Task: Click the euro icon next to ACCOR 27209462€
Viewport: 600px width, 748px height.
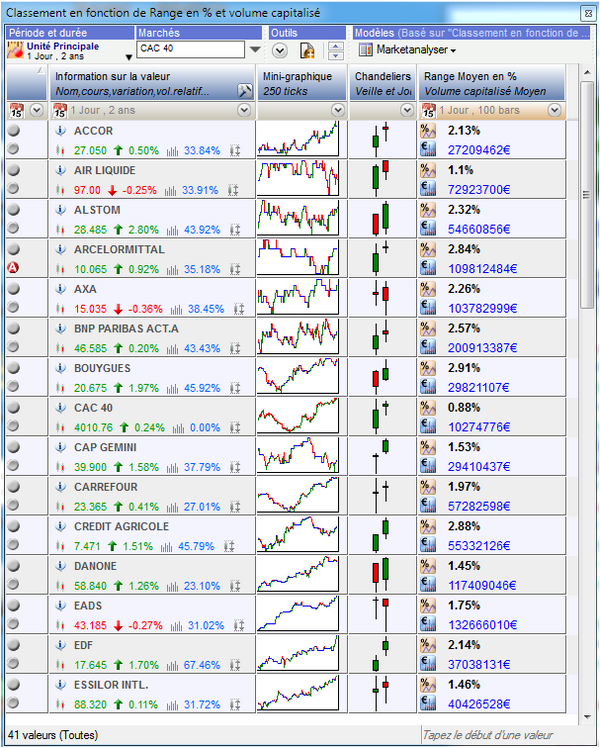Action: point(428,149)
